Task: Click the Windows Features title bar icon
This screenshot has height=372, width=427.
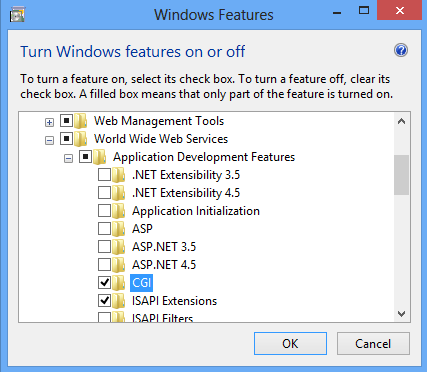Action: tap(17, 15)
